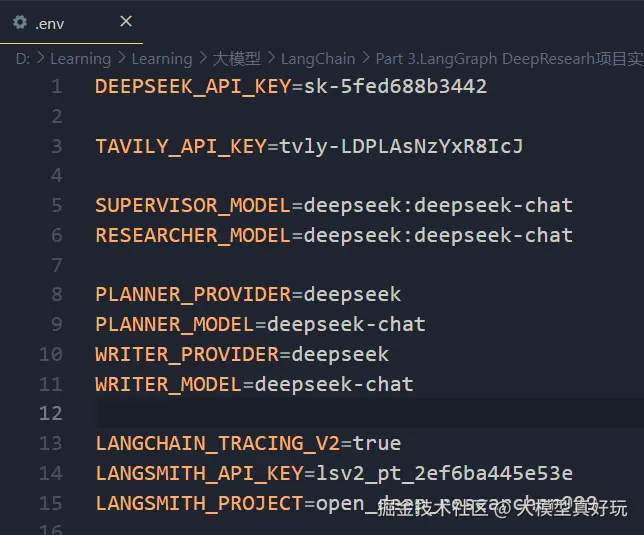Click value lsv2_pt_2ef6ba445e53e
Viewport: 644px width, 535px height.
(444, 473)
